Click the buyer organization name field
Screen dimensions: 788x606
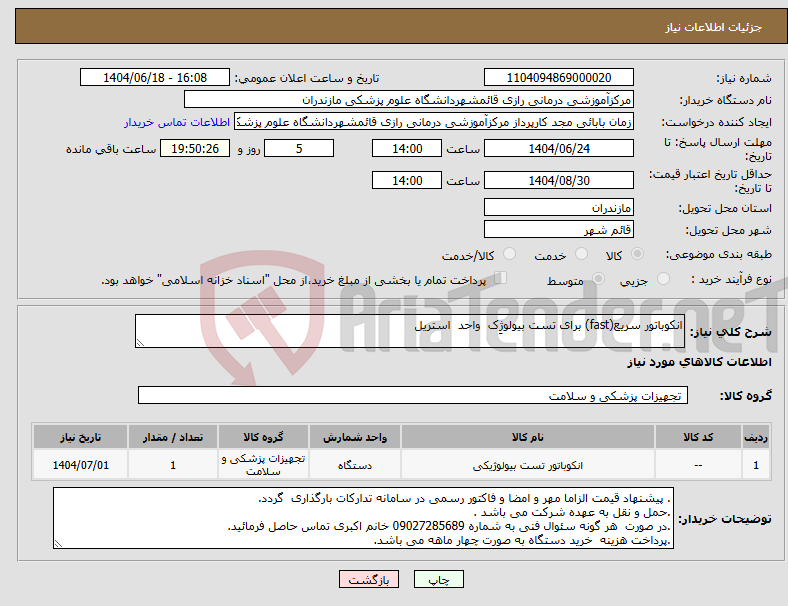click(409, 99)
